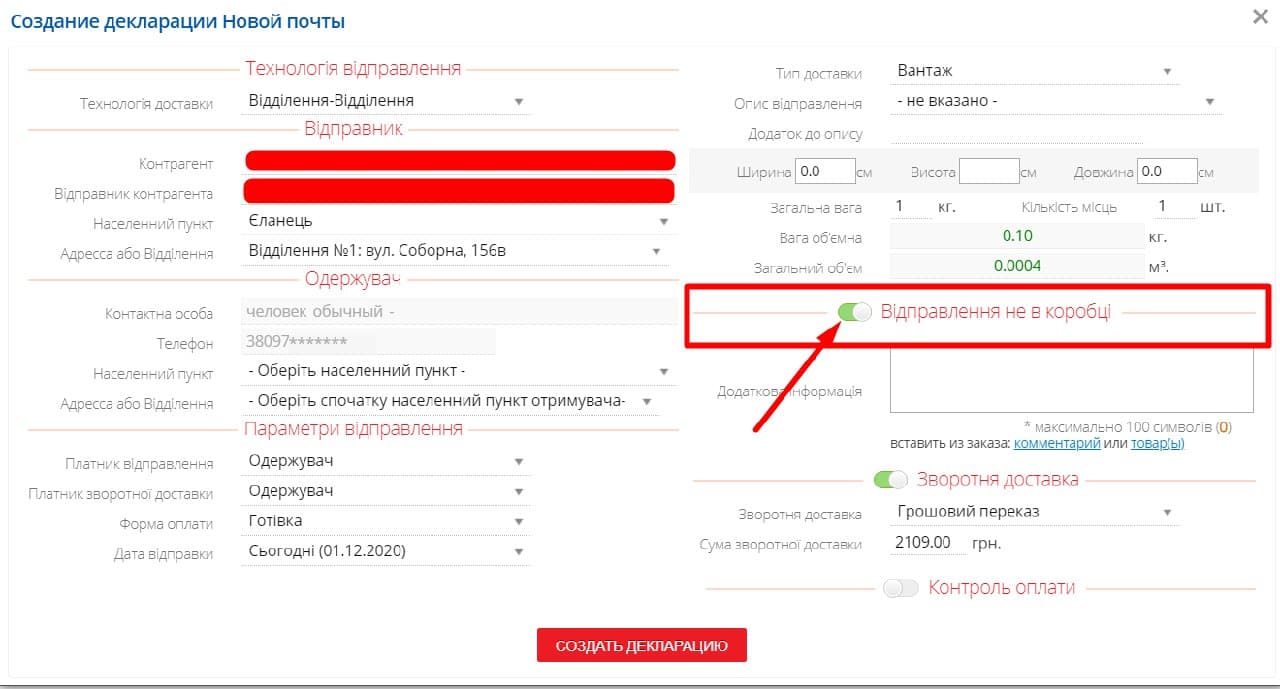Focus the 'Довжина' length field

pos(1167,171)
